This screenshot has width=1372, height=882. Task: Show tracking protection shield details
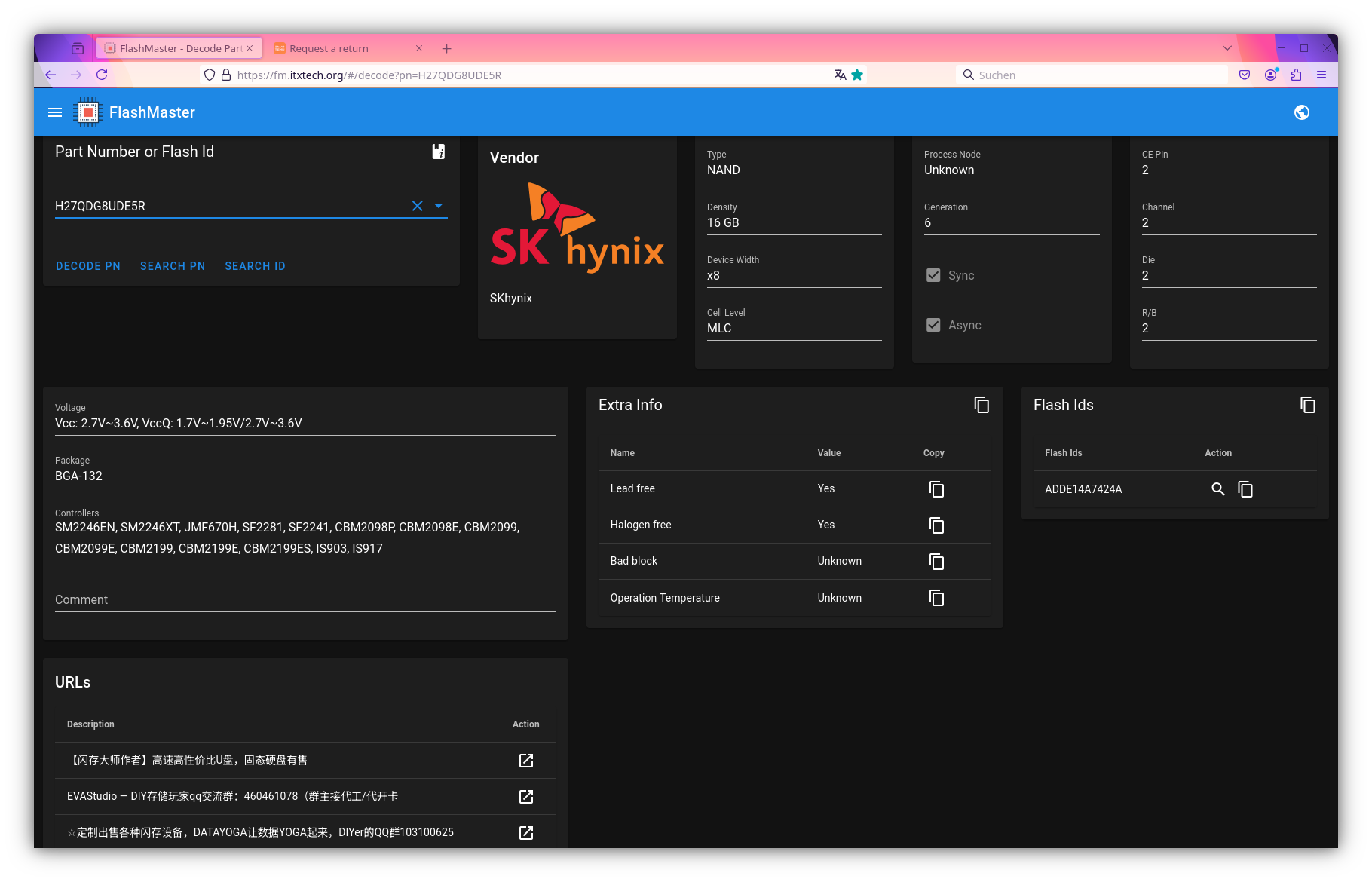click(x=210, y=75)
